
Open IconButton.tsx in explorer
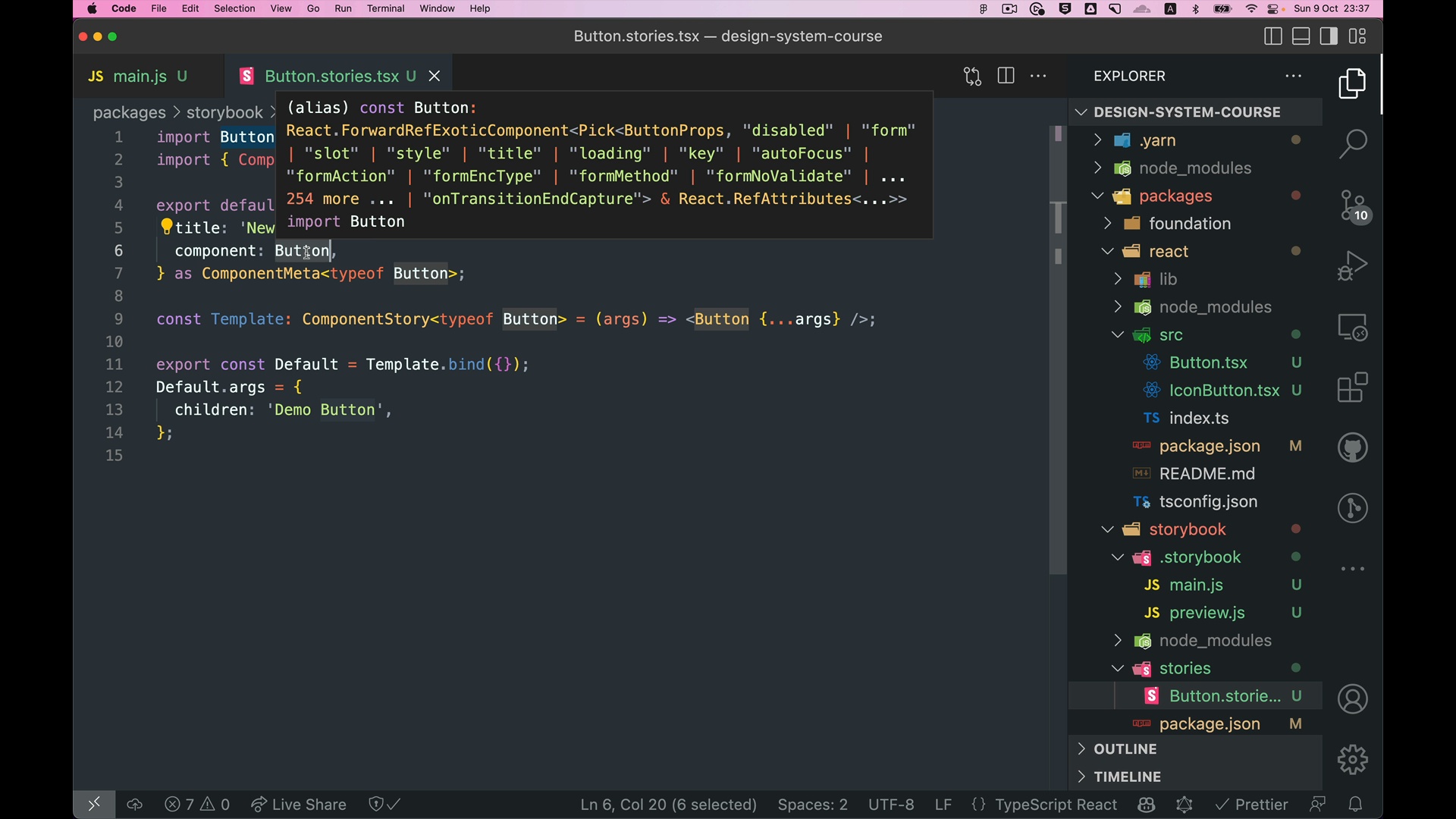point(1224,391)
